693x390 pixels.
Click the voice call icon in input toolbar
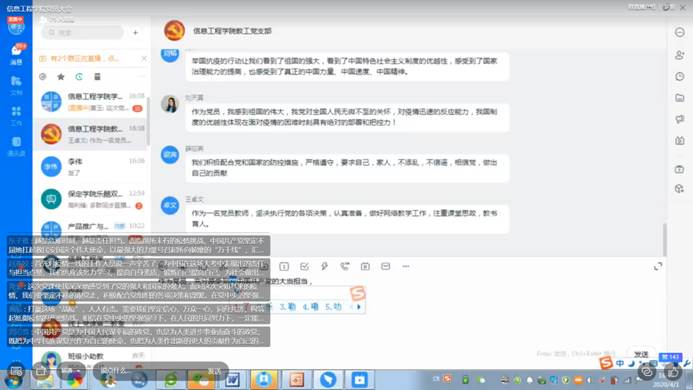tap(345, 266)
